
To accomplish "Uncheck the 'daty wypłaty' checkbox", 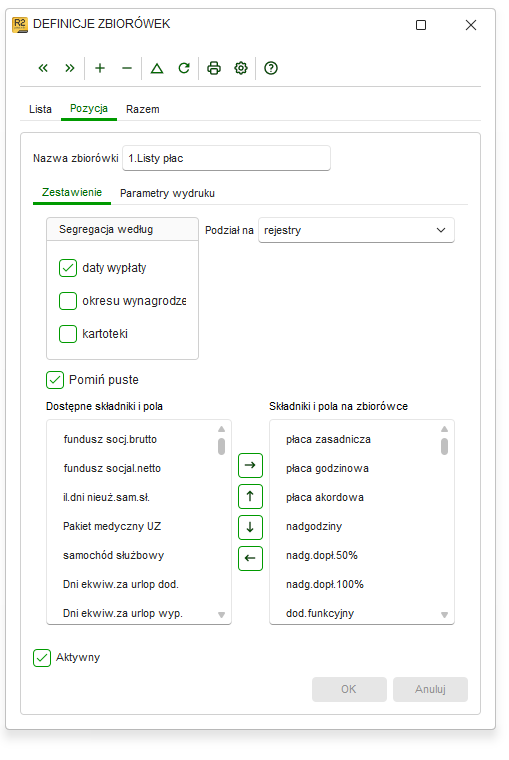I will pyautogui.click(x=68, y=268).
